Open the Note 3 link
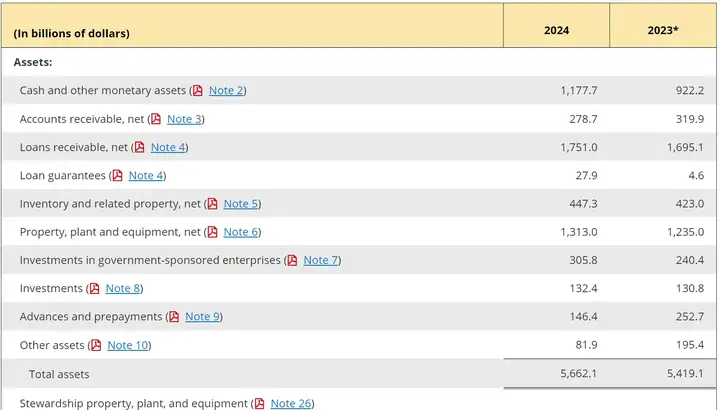Screen dimensions: 720x410 tap(184, 119)
